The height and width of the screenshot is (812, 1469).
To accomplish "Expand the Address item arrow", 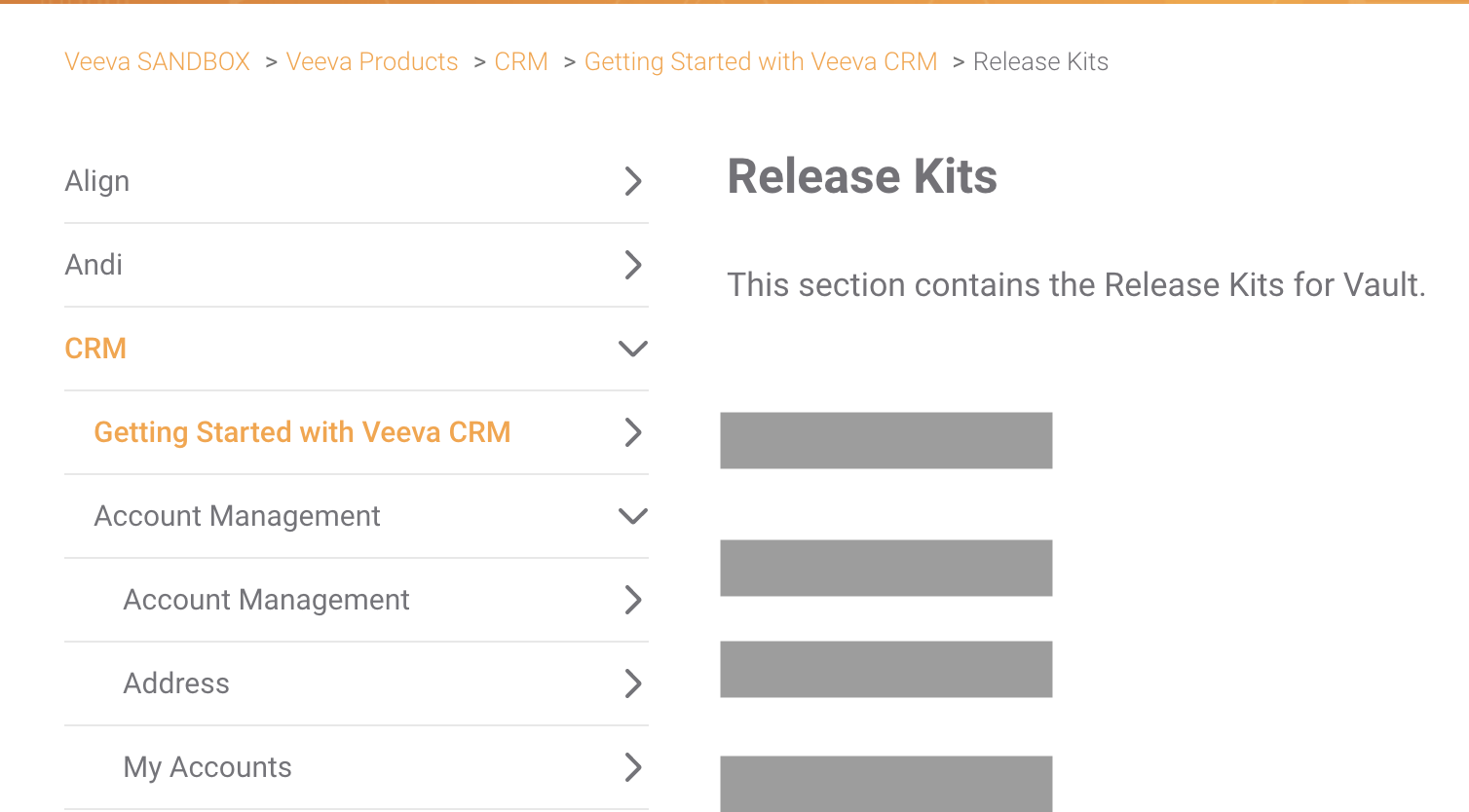I will pos(633,683).
